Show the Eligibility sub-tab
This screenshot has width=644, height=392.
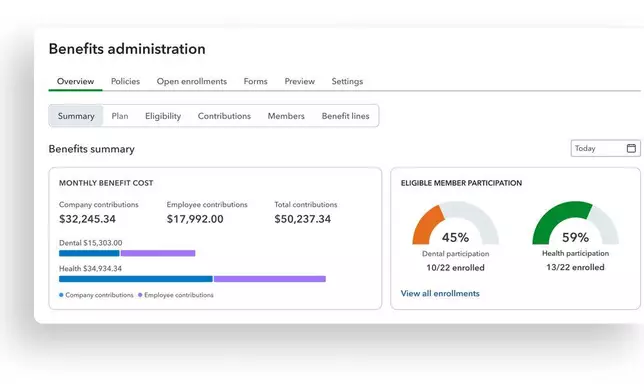[x=163, y=116]
